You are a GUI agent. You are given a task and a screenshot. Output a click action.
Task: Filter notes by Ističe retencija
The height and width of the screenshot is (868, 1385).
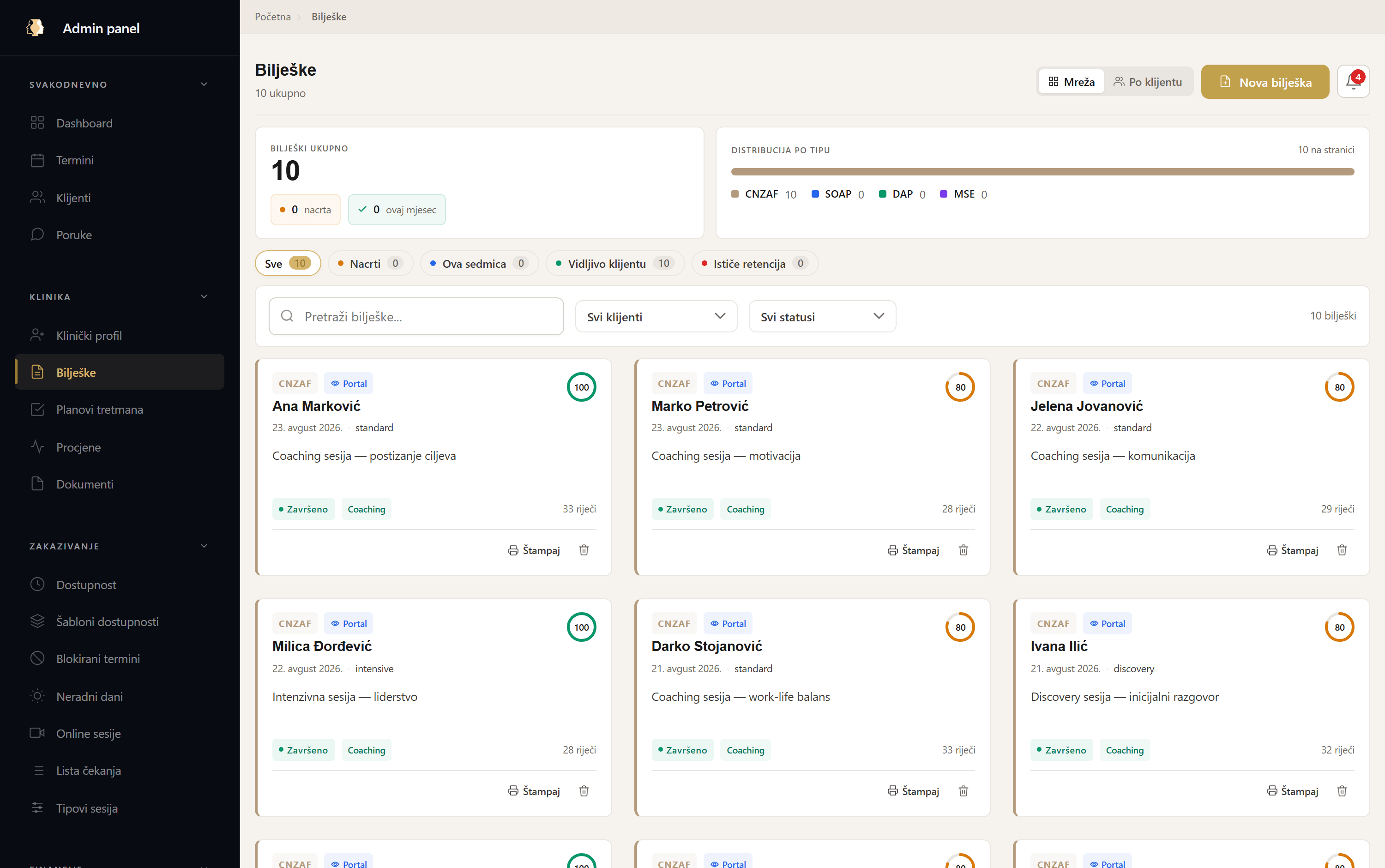(x=755, y=264)
